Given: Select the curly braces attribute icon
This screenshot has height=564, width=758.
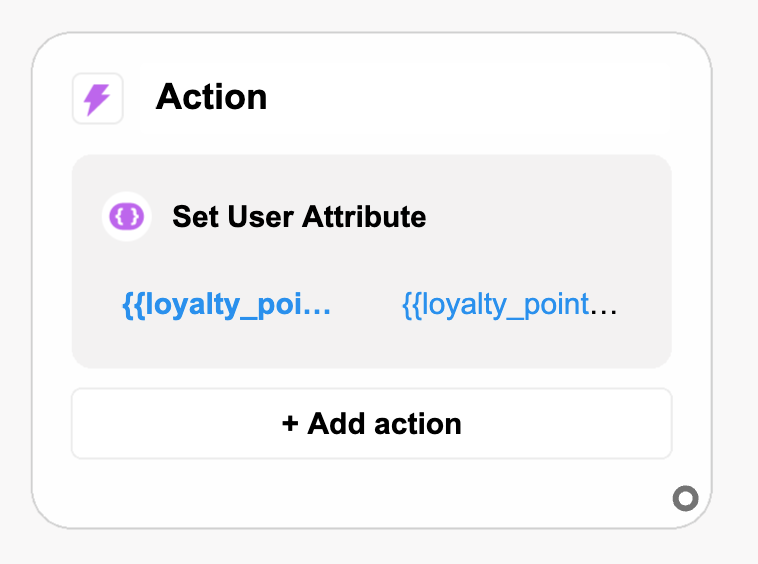Looking at the screenshot, I should 127,216.
